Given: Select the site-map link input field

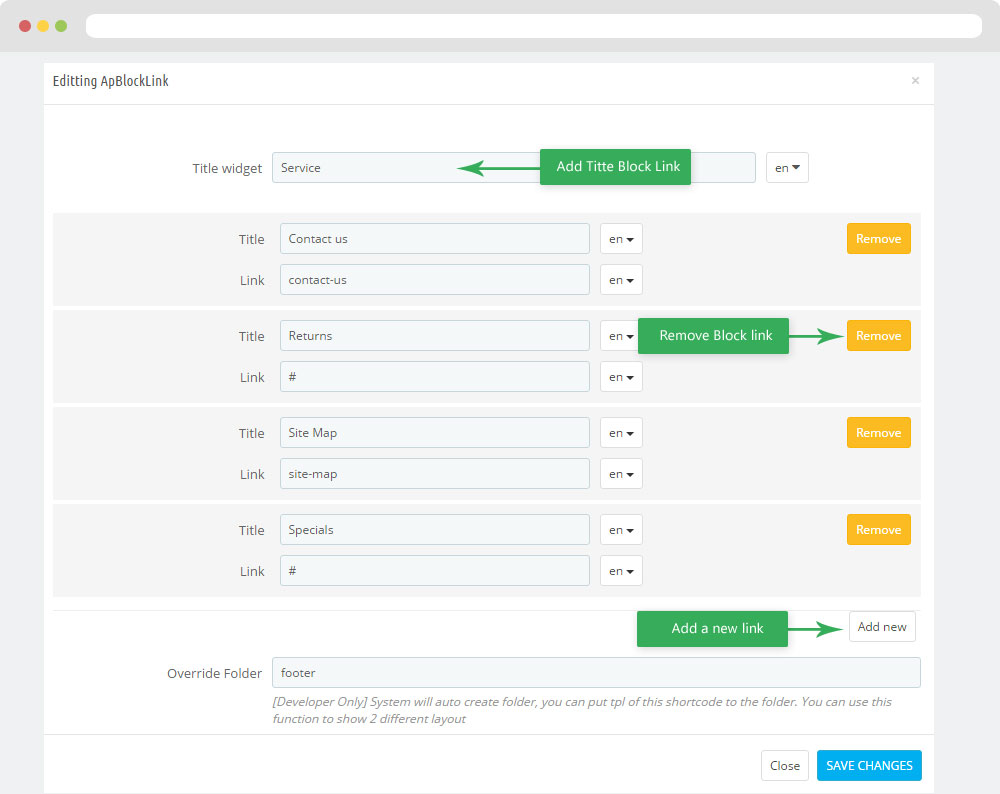Looking at the screenshot, I should (x=434, y=474).
